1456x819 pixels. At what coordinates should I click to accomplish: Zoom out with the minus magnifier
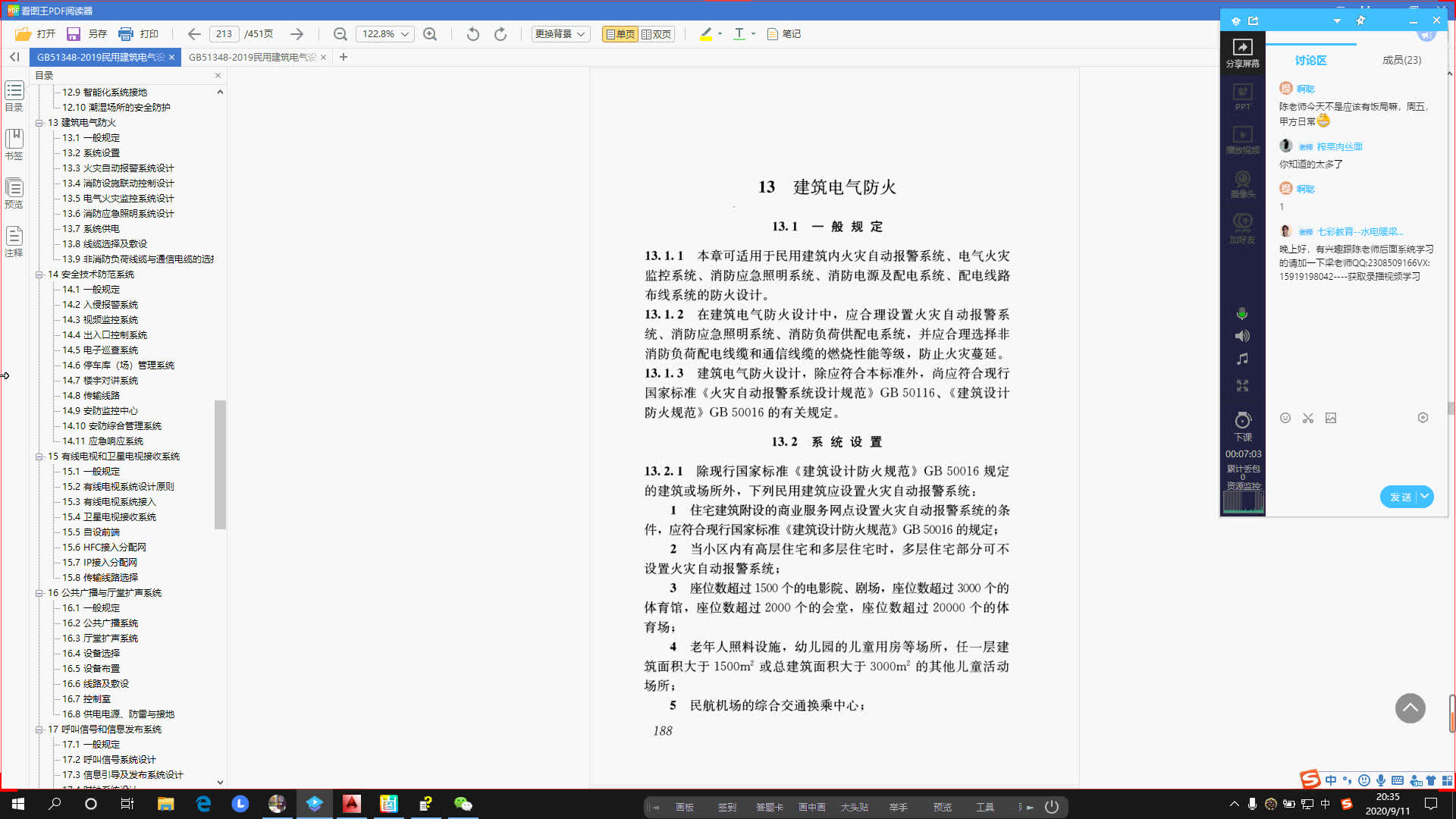(340, 34)
